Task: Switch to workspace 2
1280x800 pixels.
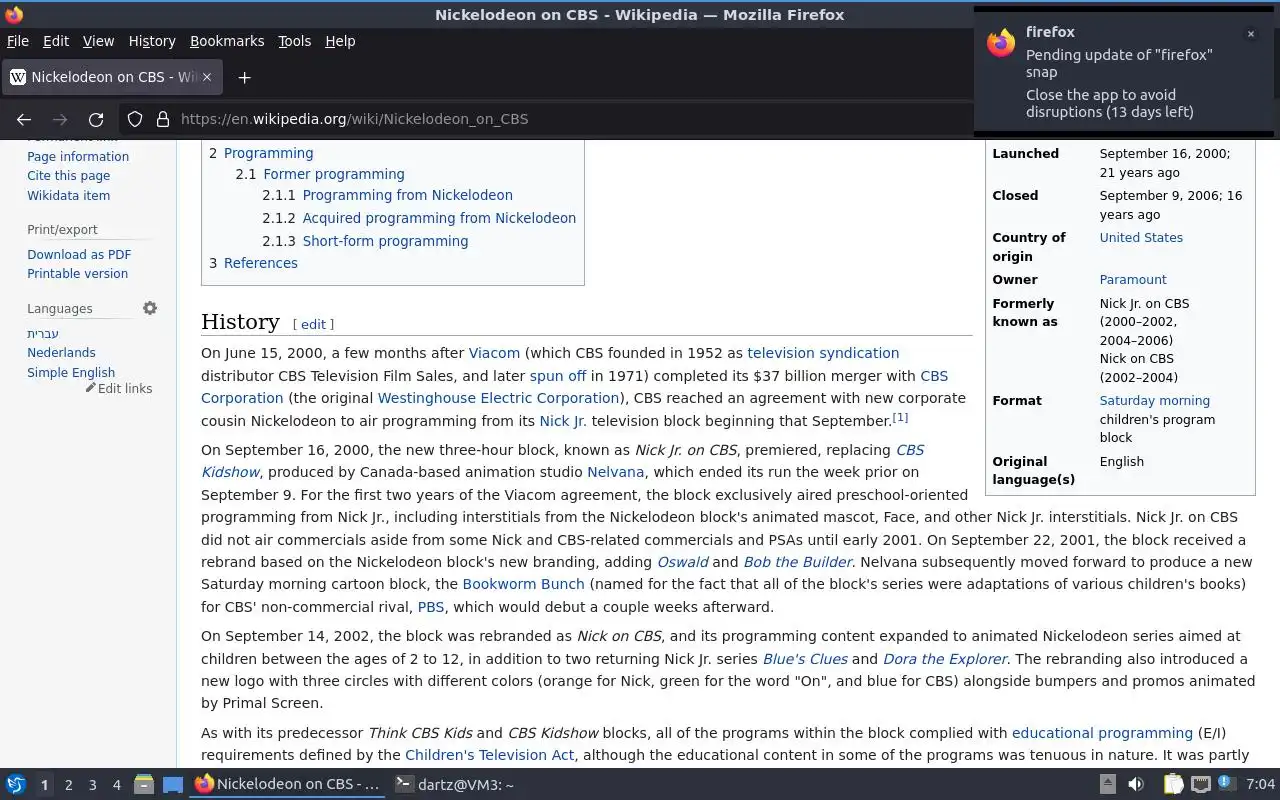Action: (x=68, y=785)
